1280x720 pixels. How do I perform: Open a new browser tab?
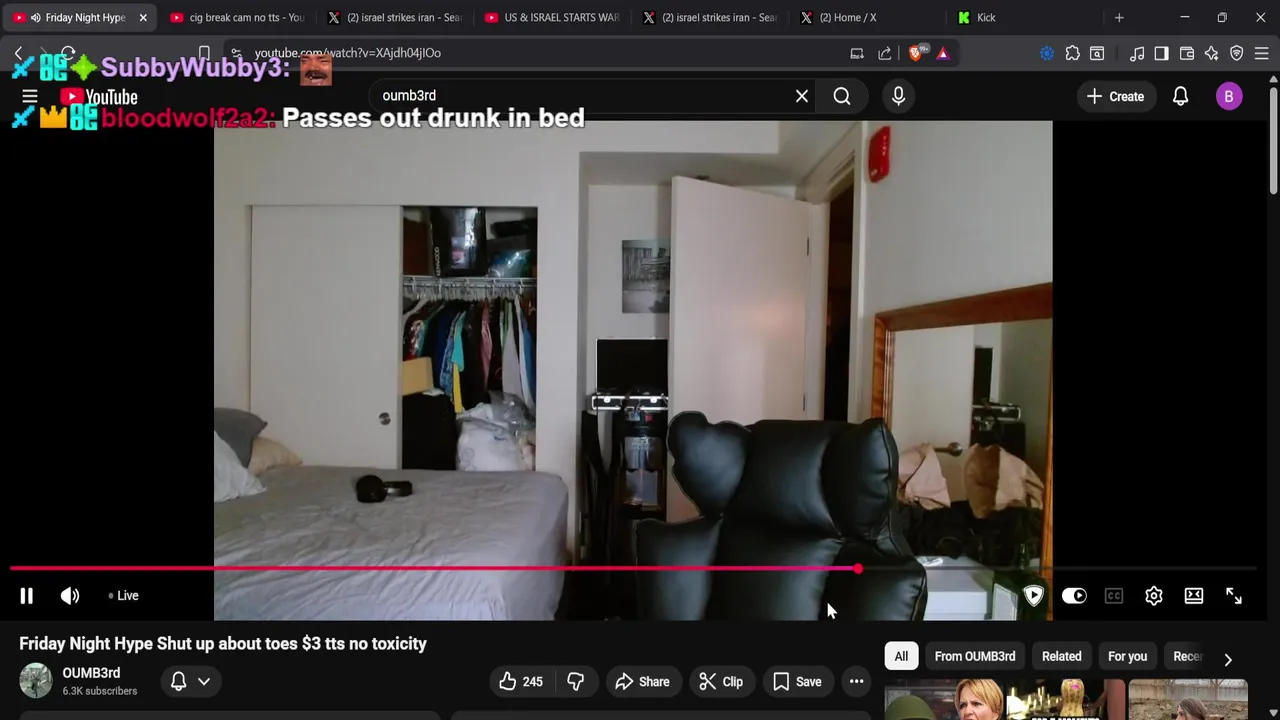point(1119,17)
